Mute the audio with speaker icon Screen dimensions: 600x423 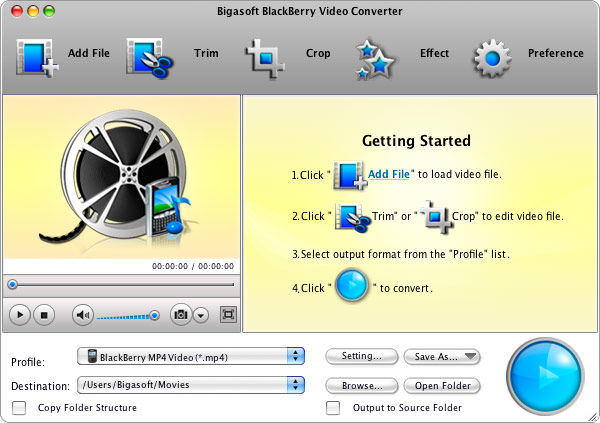click(x=83, y=315)
